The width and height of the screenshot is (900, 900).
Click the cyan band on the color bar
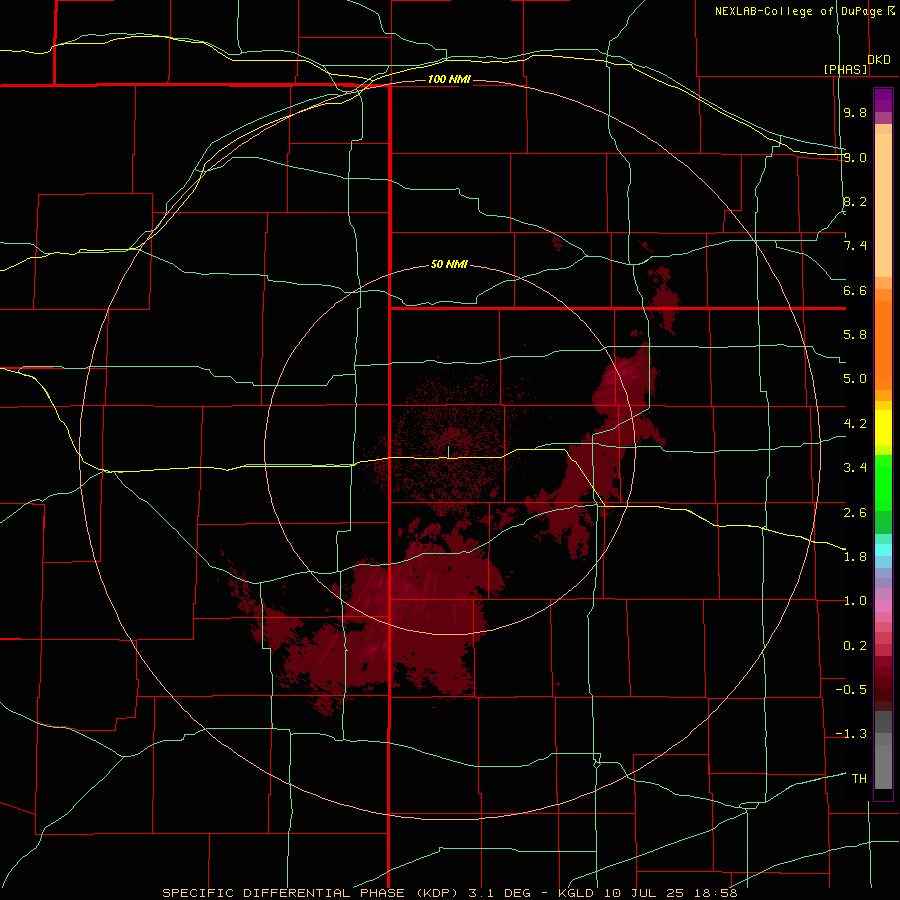click(x=883, y=550)
